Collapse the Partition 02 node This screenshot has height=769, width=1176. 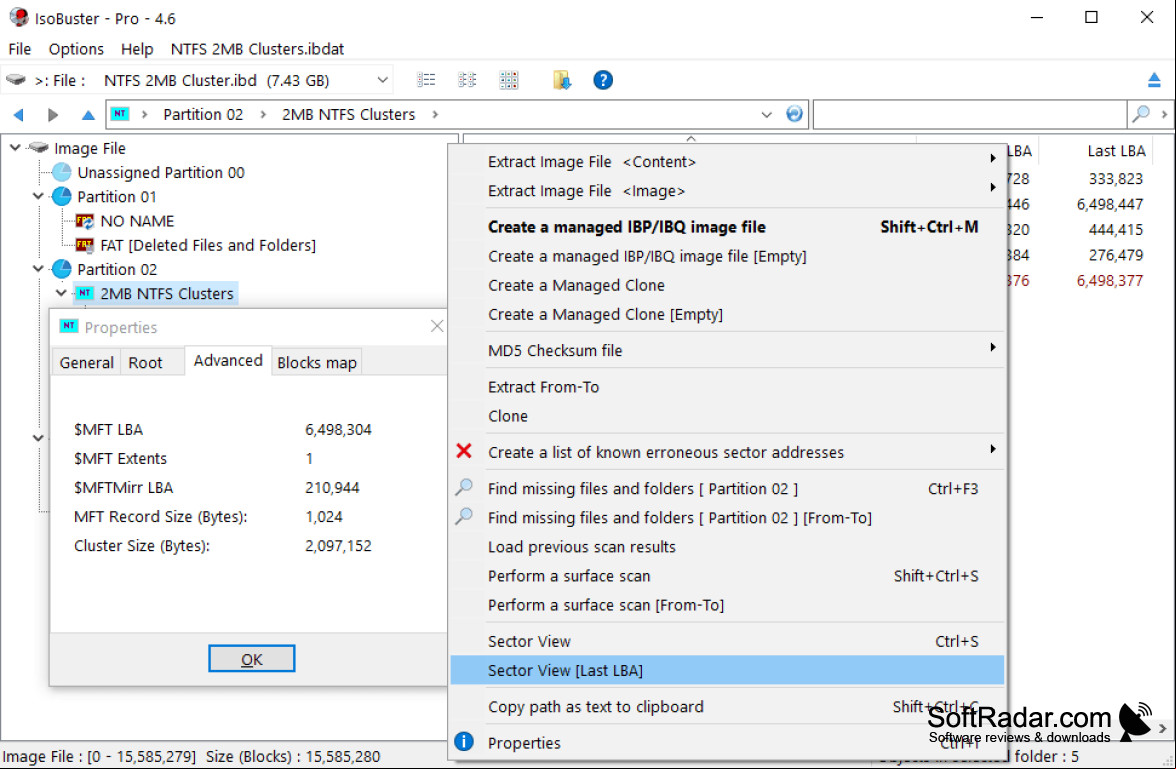pos(38,269)
